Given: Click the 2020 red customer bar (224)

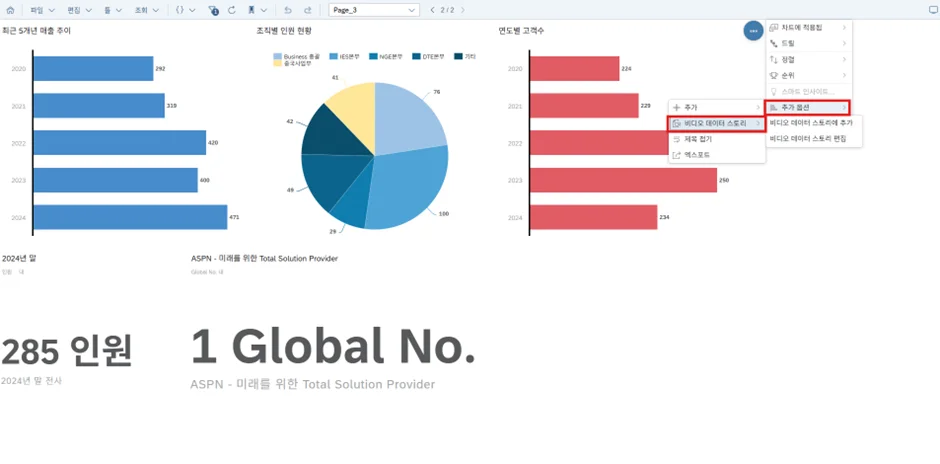Looking at the screenshot, I should pyautogui.click(x=574, y=68).
